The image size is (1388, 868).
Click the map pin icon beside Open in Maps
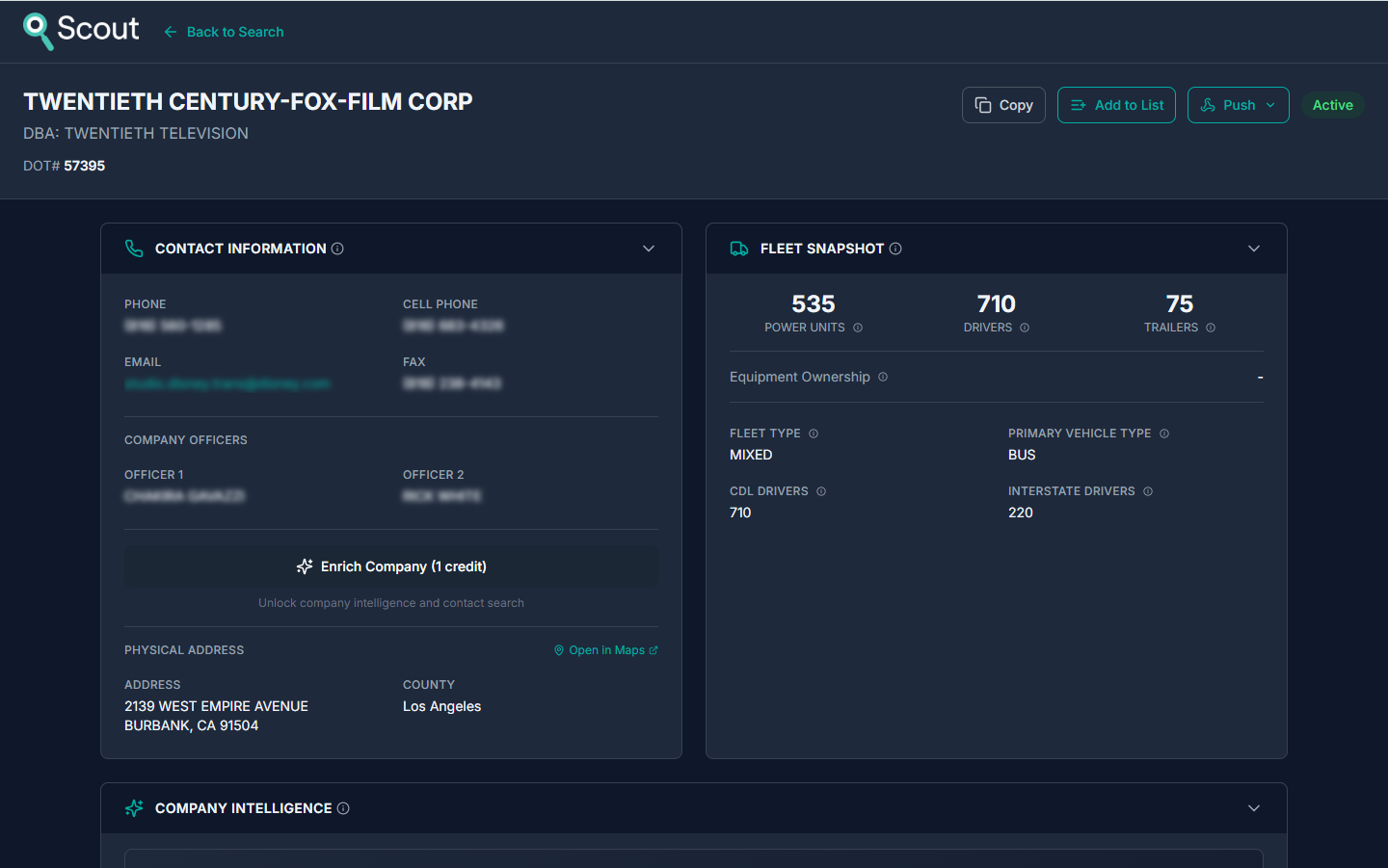coord(559,649)
